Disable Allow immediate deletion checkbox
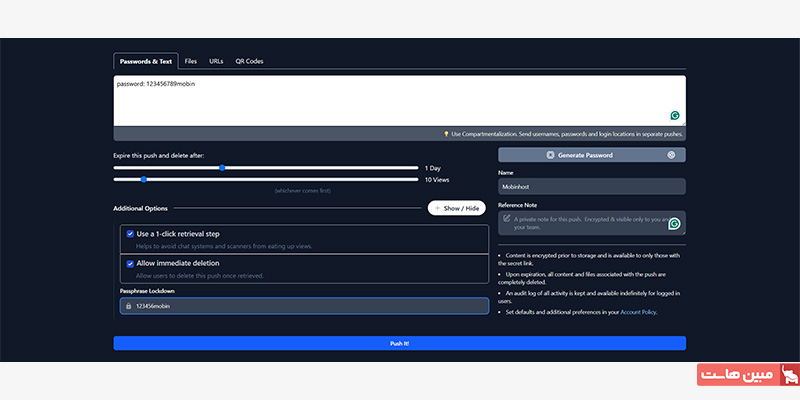 point(130,263)
